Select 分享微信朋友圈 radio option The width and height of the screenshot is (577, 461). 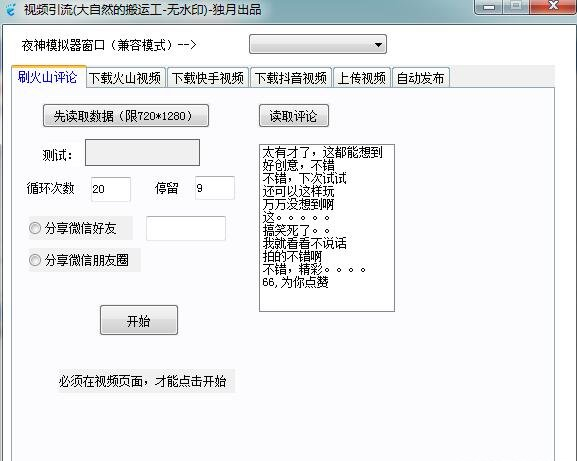pos(35,260)
